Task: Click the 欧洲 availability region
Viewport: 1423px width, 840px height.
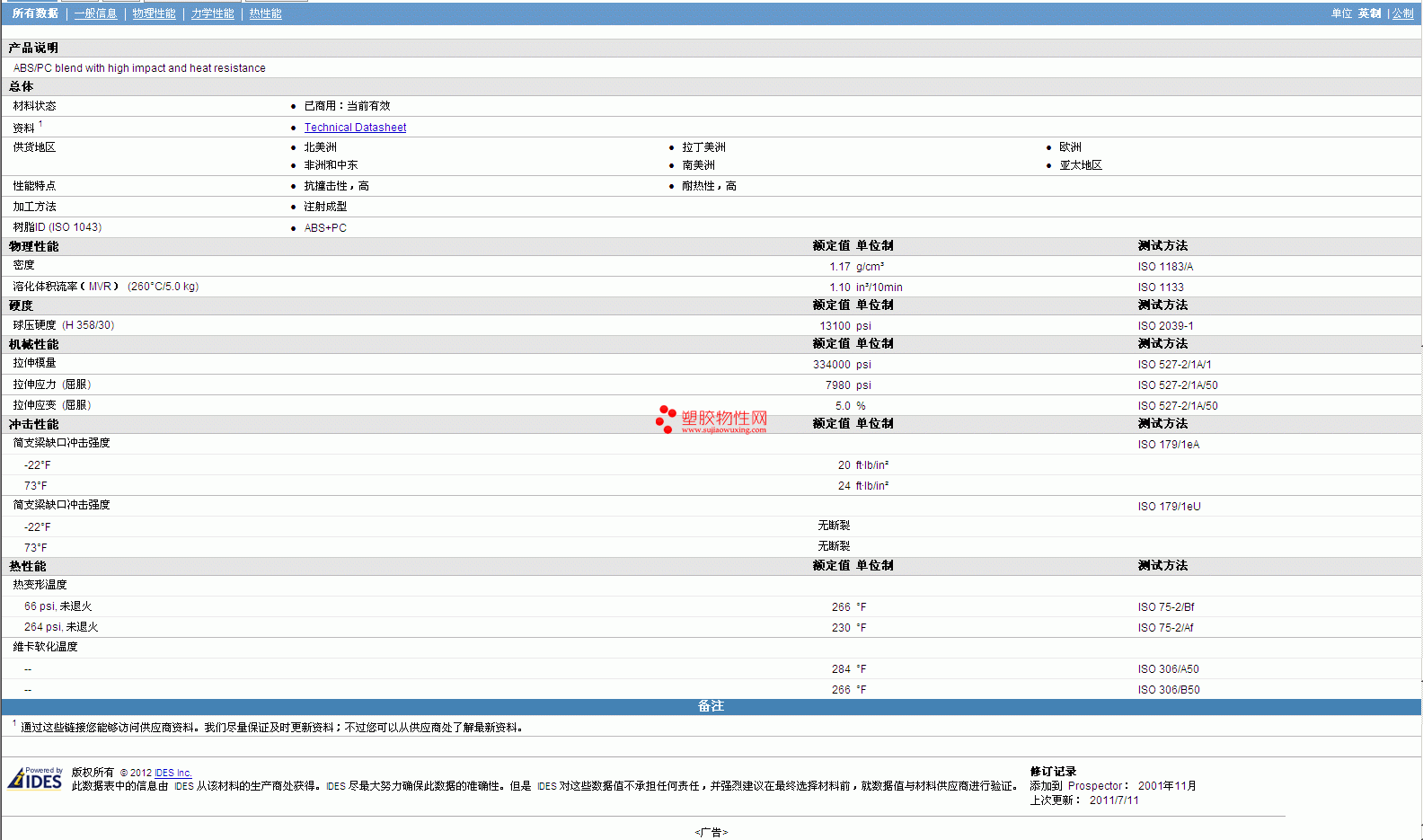Action: 1070,147
